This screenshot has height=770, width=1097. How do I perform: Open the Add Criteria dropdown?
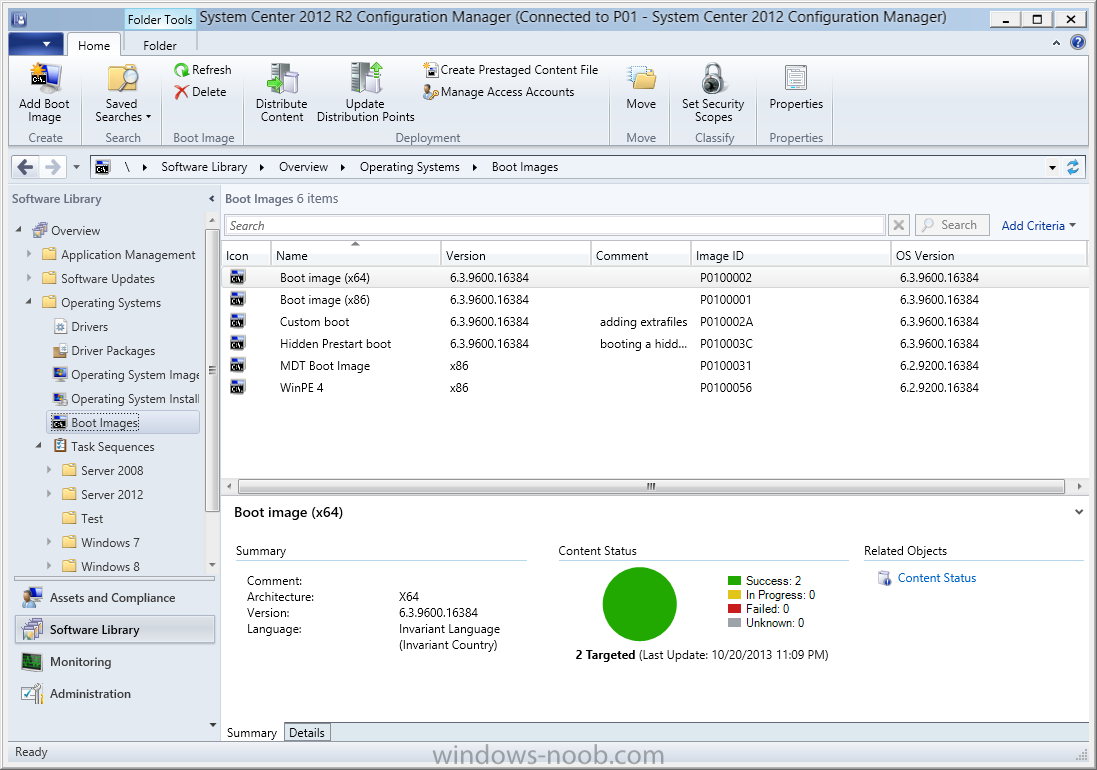(x=1039, y=225)
